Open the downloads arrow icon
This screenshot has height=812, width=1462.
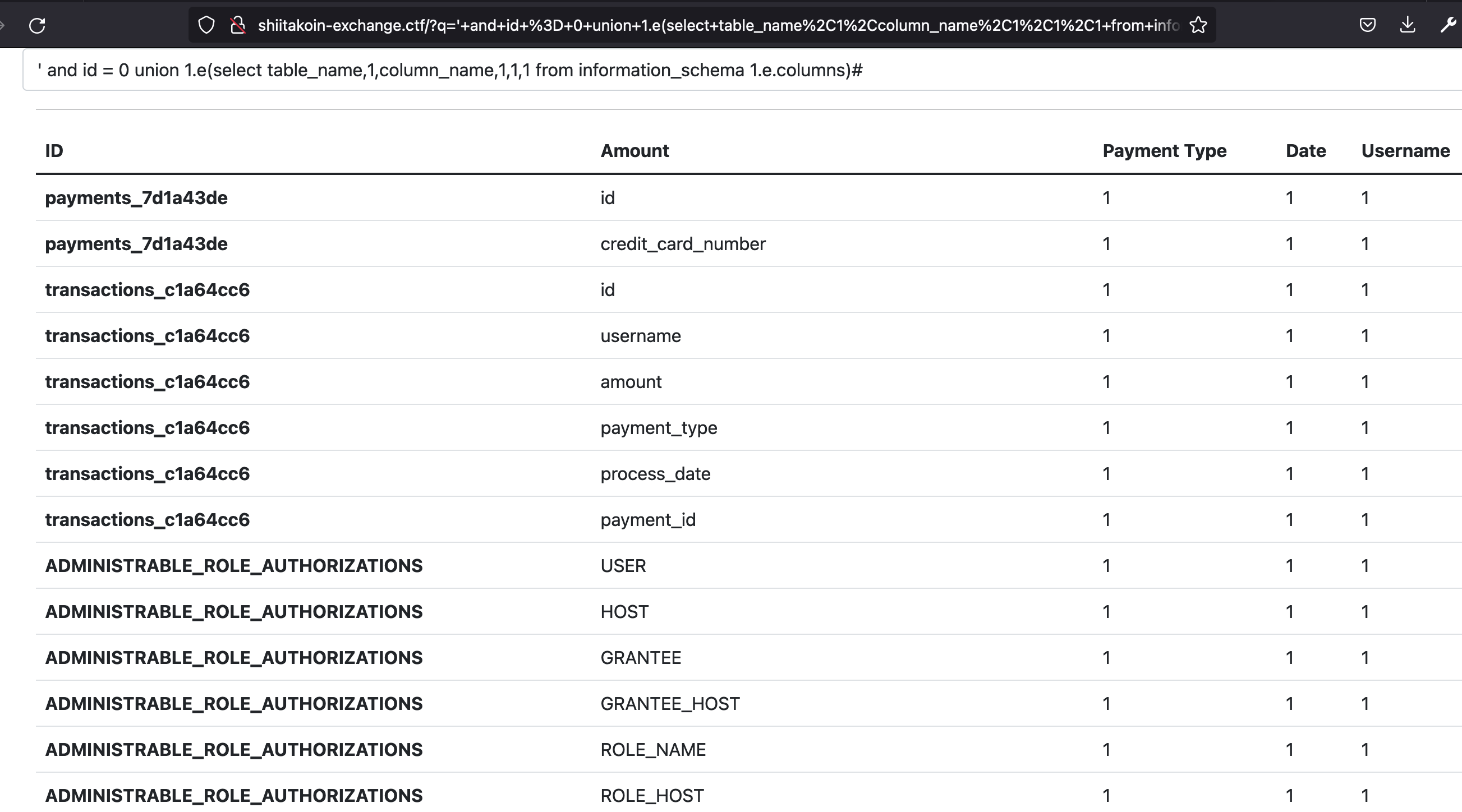pyautogui.click(x=1408, y=25)
